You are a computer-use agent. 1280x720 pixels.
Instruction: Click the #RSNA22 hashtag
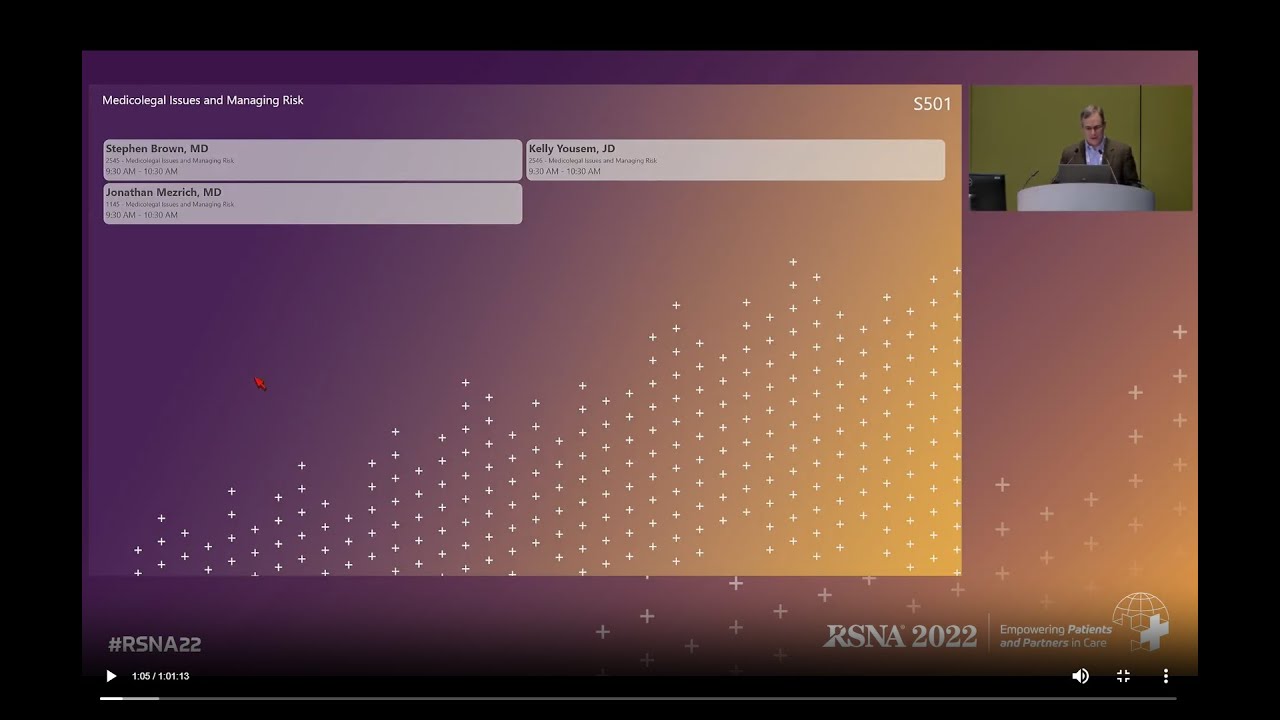(x=154, y=644)
